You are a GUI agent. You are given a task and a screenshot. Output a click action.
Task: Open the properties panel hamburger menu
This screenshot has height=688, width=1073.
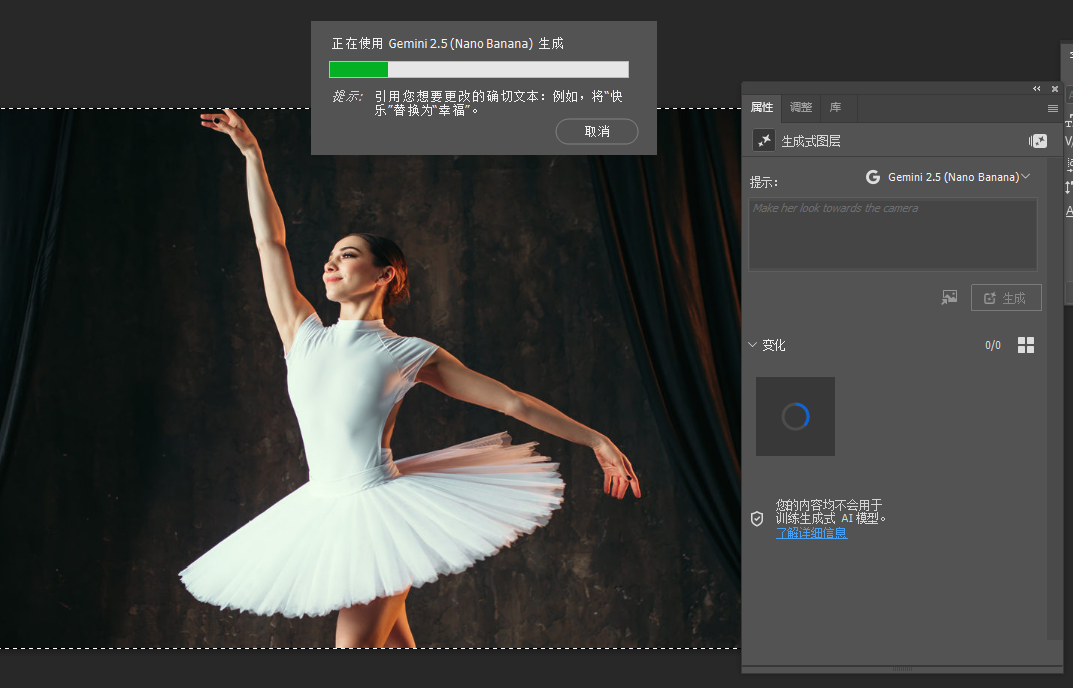[x=1053, y=108]
